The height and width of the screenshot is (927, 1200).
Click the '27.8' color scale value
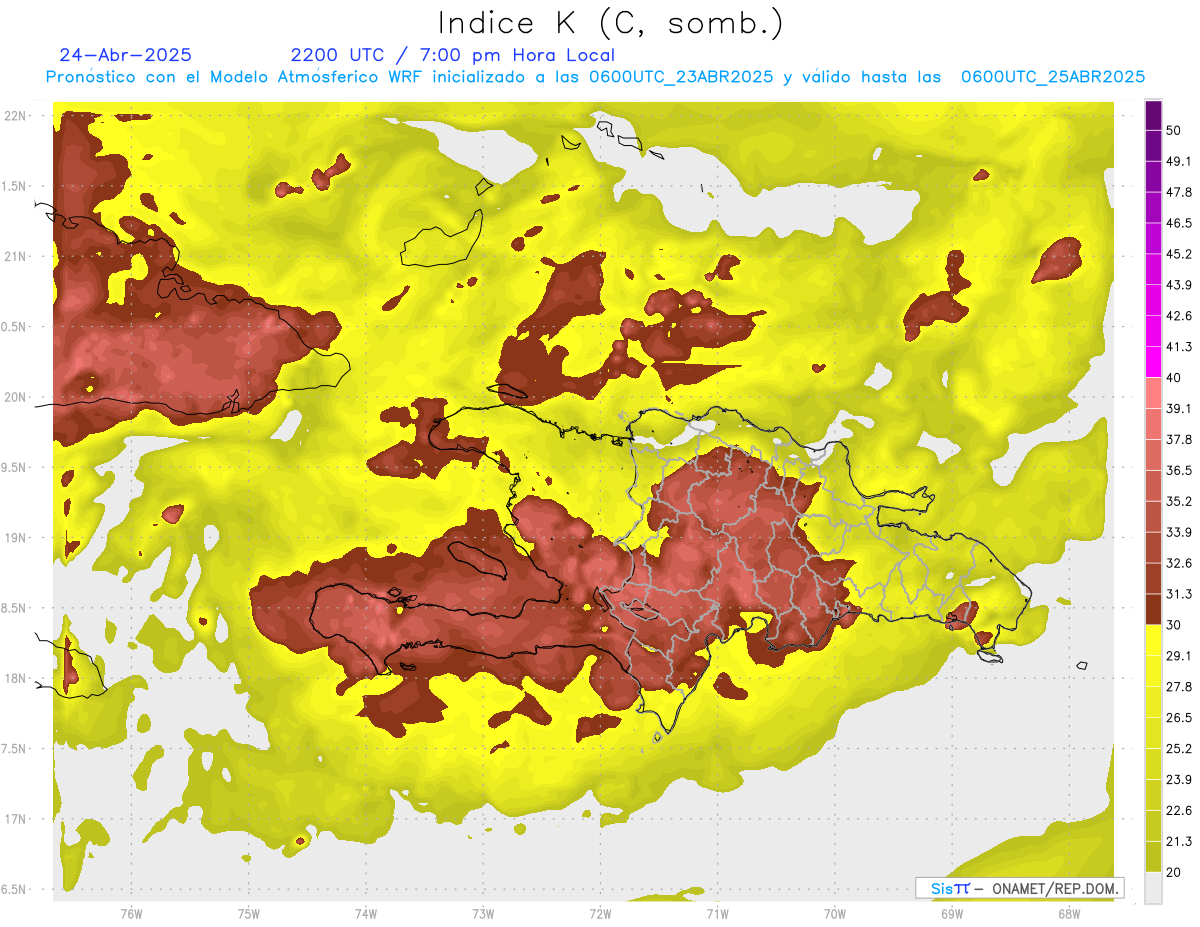(x=1179, y=687)
